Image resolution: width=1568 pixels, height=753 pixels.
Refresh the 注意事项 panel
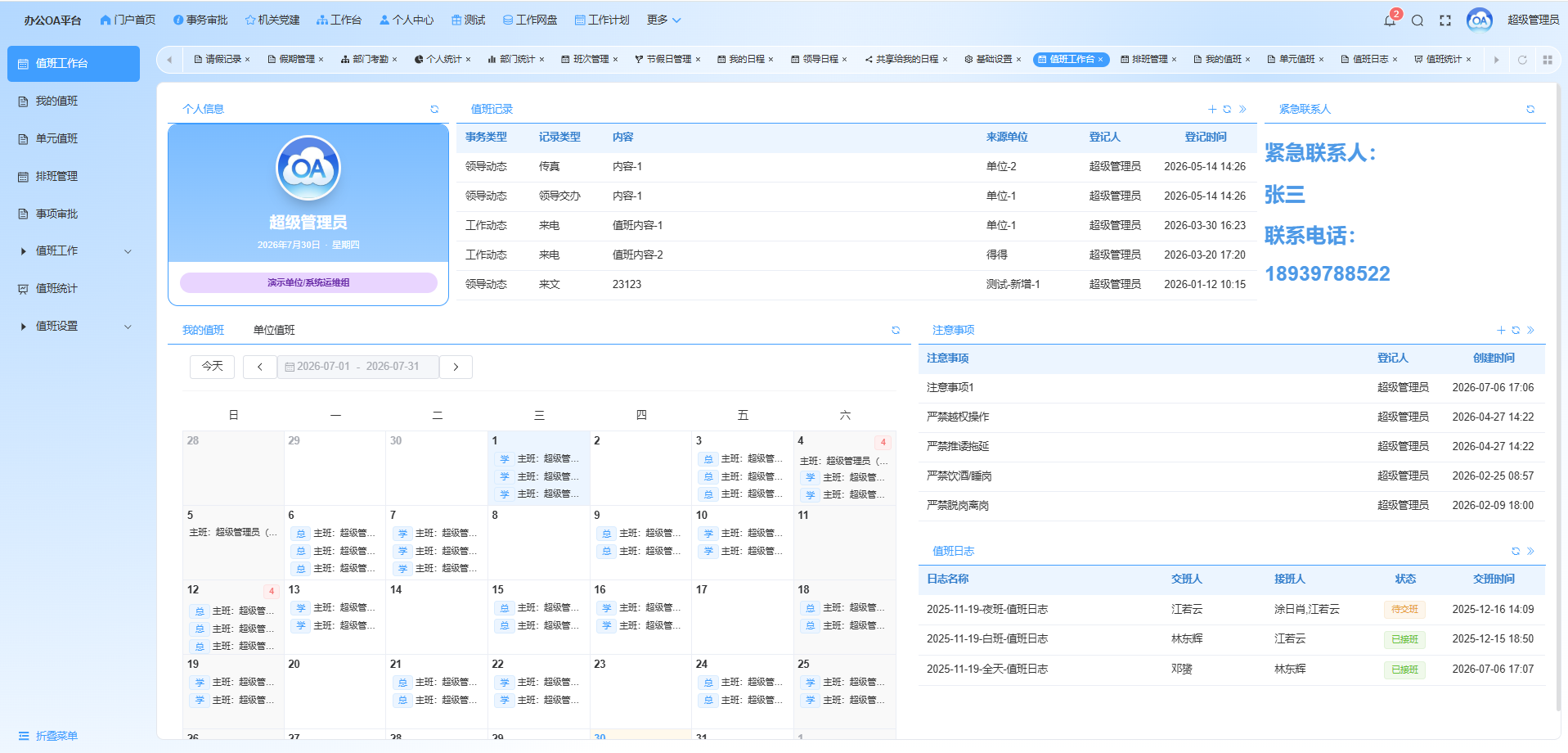click(1516, 330)
